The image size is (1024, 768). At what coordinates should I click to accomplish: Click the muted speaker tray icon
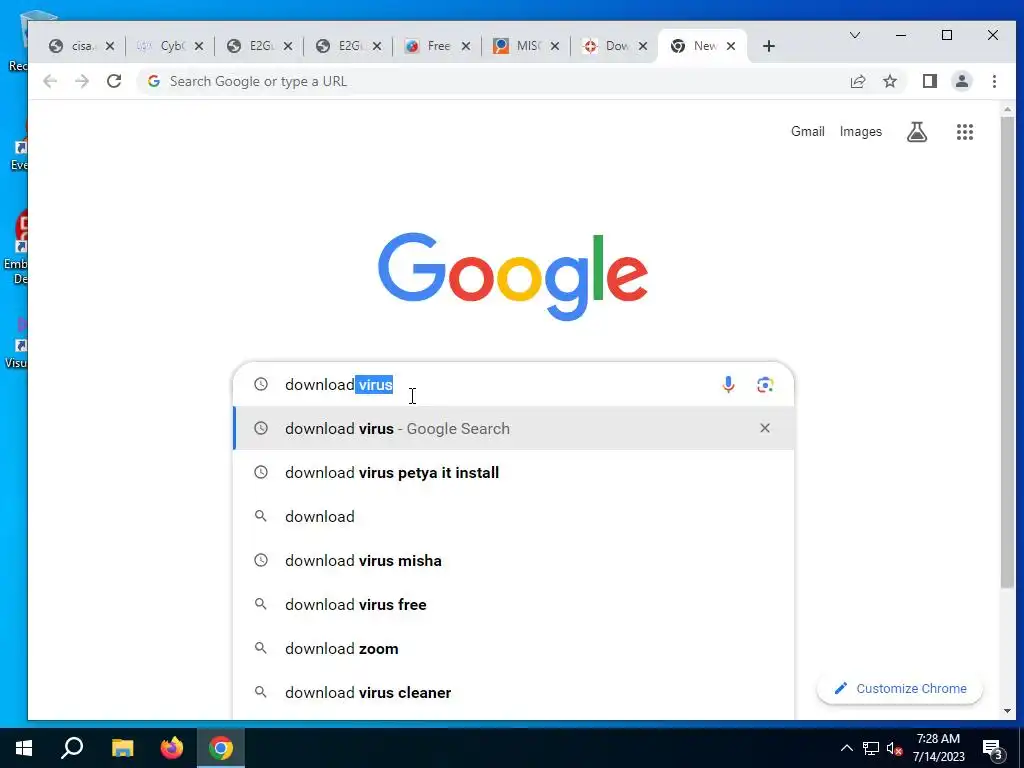coord(894,748)
